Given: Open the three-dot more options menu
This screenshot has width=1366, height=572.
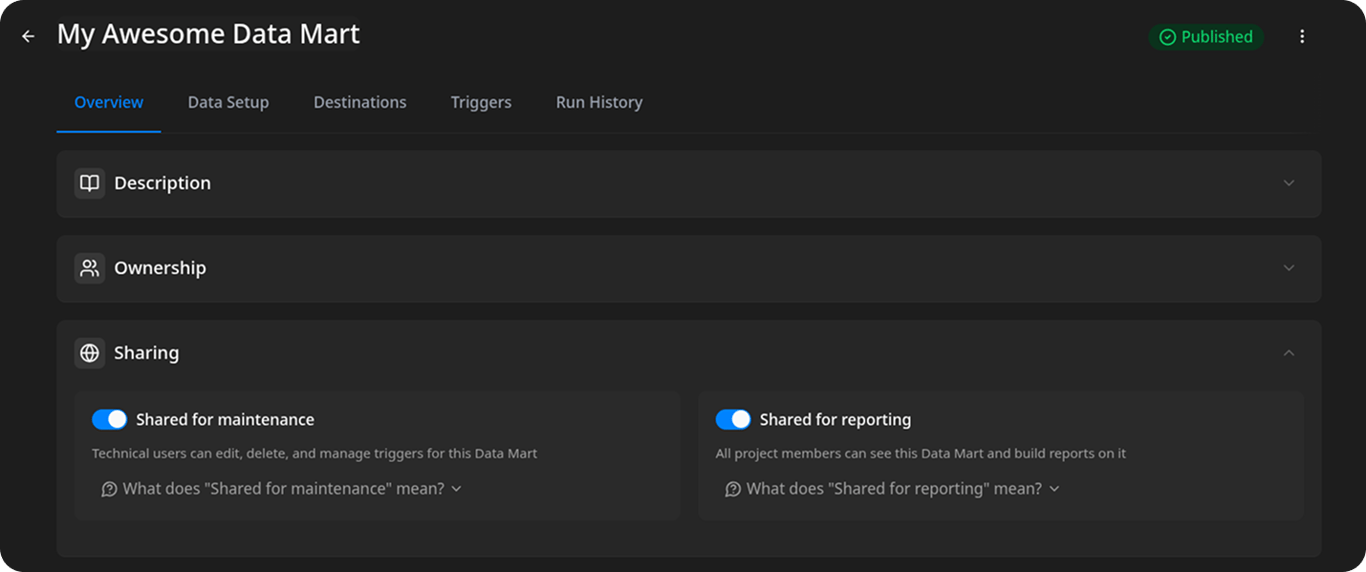Looking at the screenshot, I should click(1302, 37).
